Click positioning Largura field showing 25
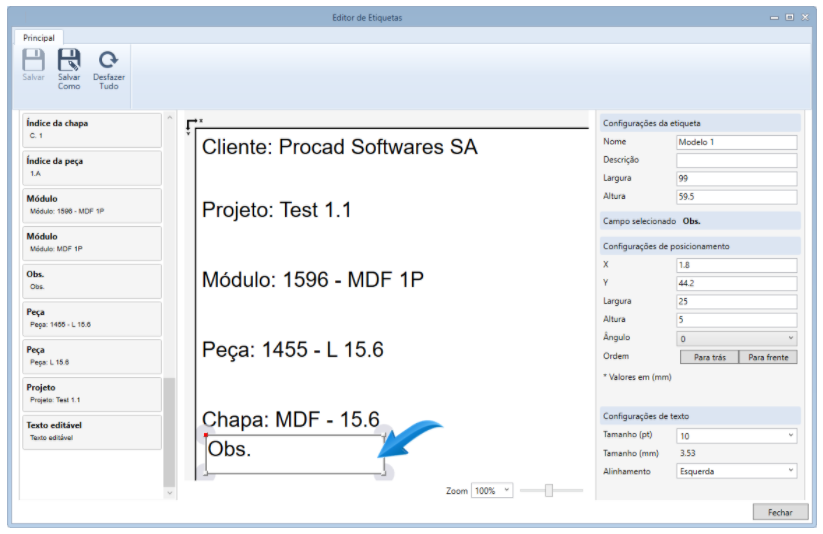 (x=736, y=301)
